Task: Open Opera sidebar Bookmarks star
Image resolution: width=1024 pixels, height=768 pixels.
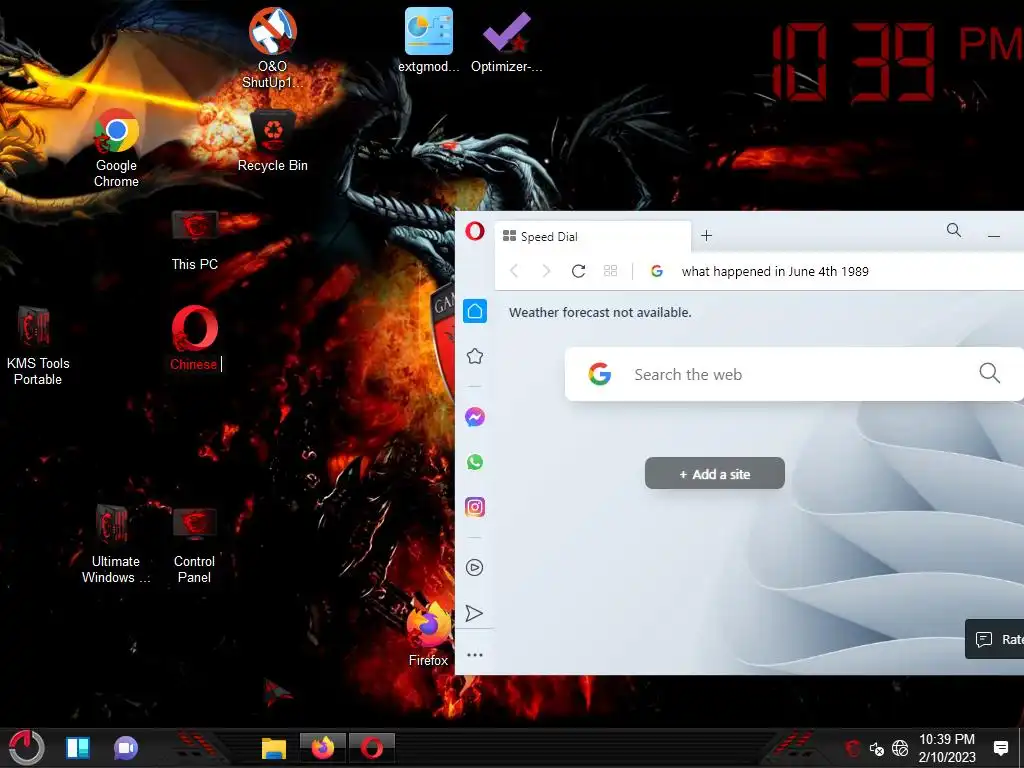Action: [x=475, y=356]
